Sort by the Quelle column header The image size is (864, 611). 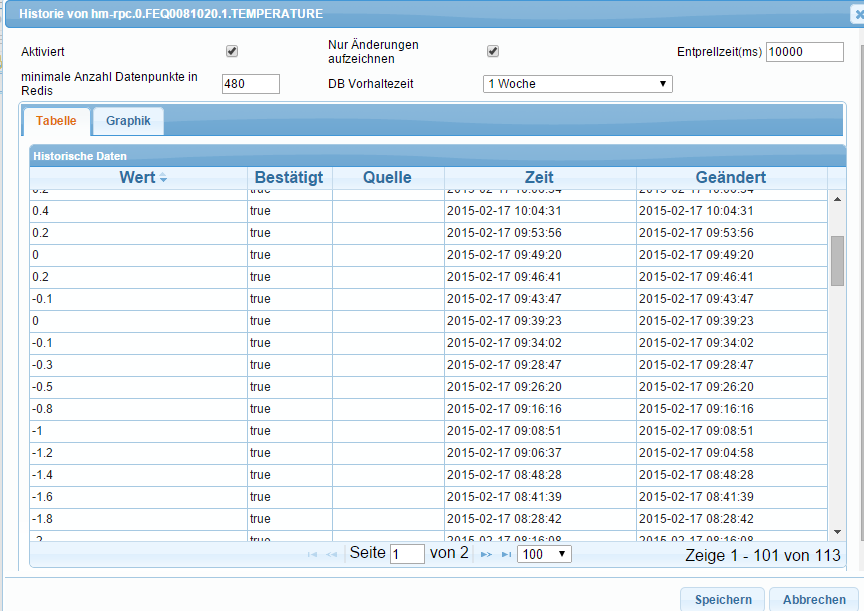(387, 177)
